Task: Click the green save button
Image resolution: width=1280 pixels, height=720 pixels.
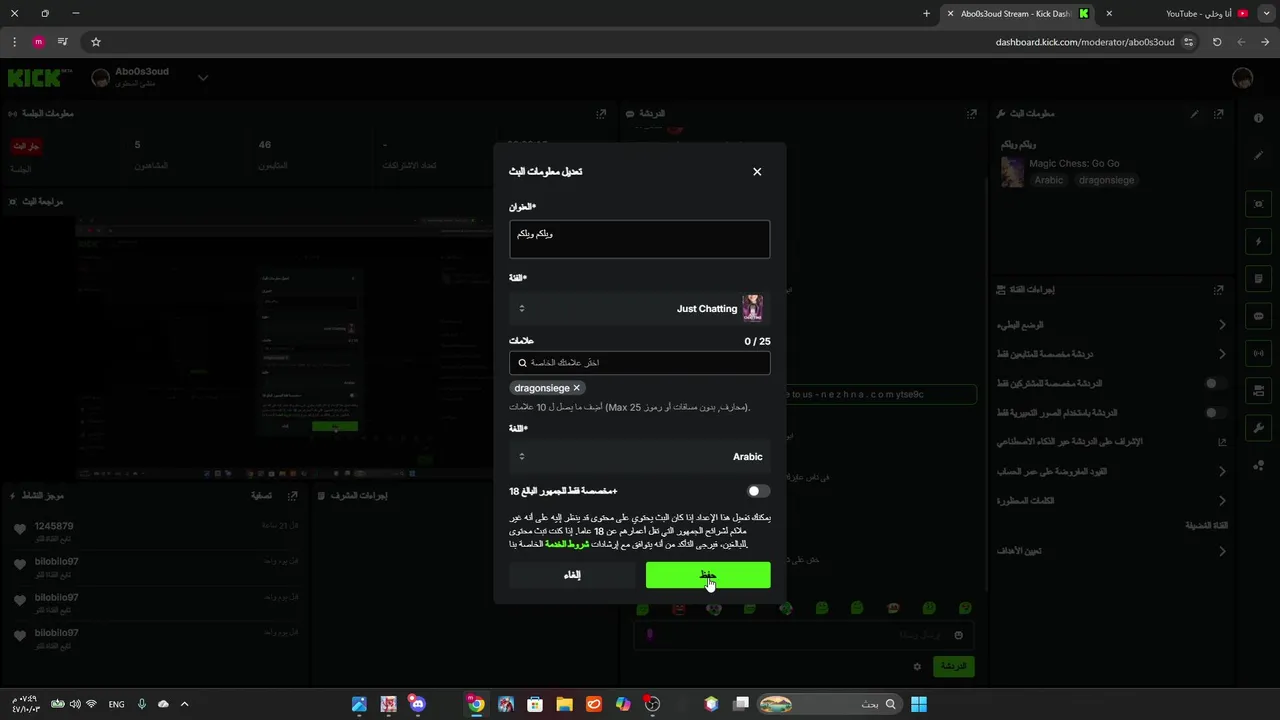Action: (708, 575)
